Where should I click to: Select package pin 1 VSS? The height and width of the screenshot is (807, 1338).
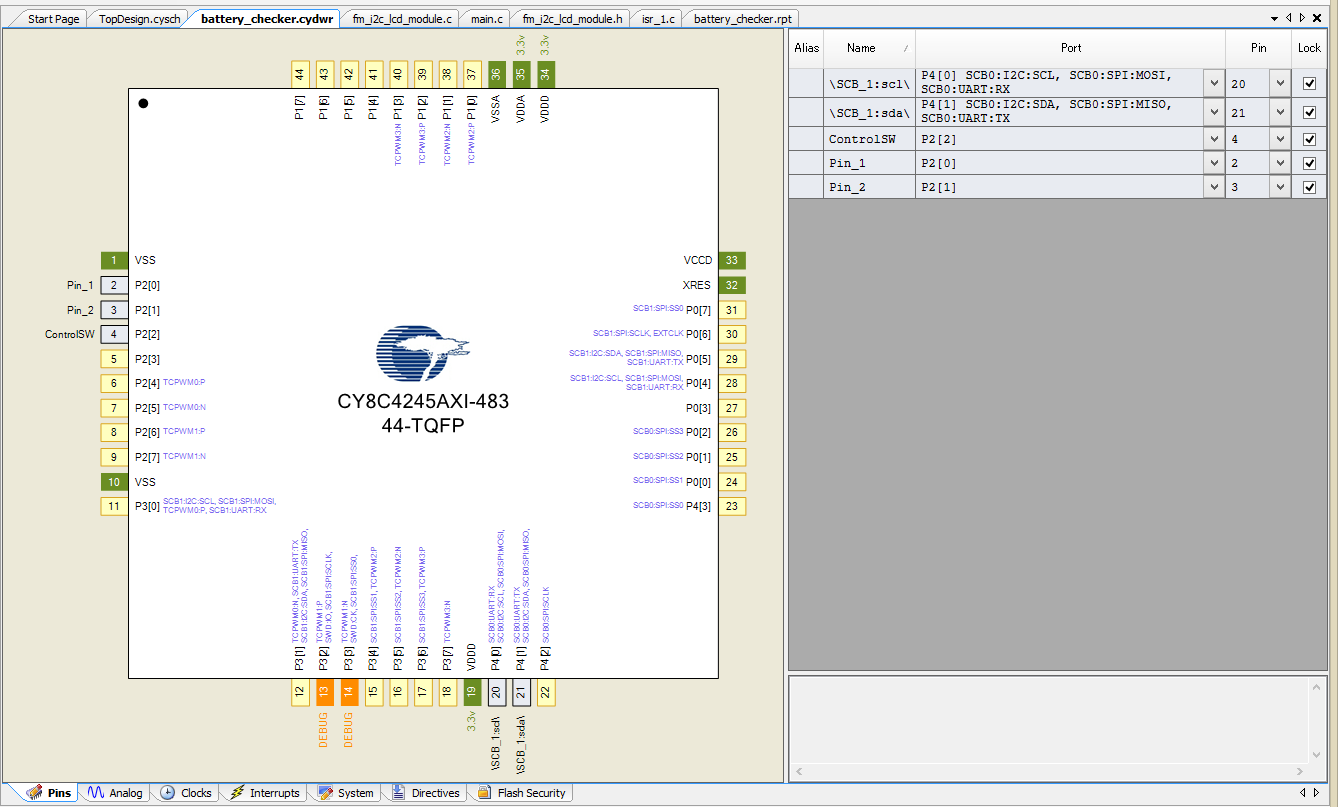(114, 261)
